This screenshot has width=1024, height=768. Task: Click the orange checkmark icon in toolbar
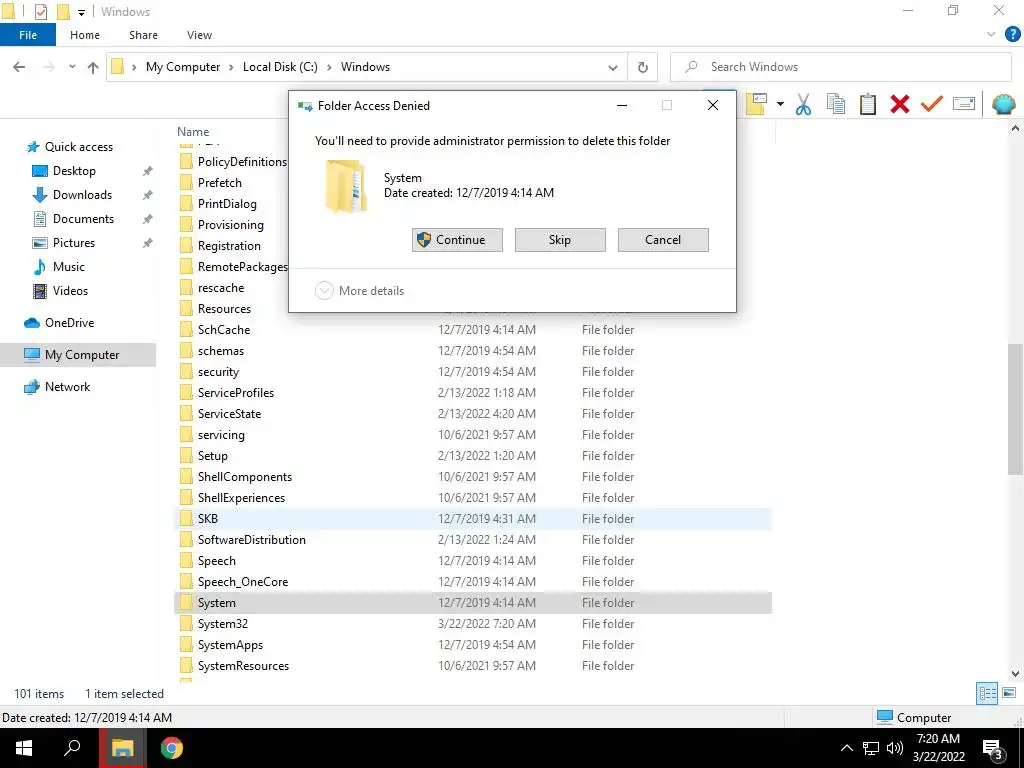pyautogui.click(x=931, y=104)
